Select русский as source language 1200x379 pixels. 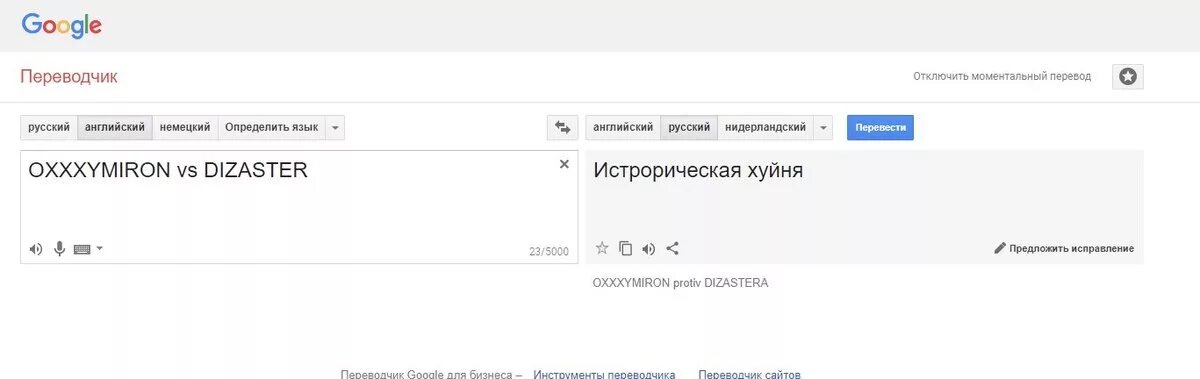point(49,127)
